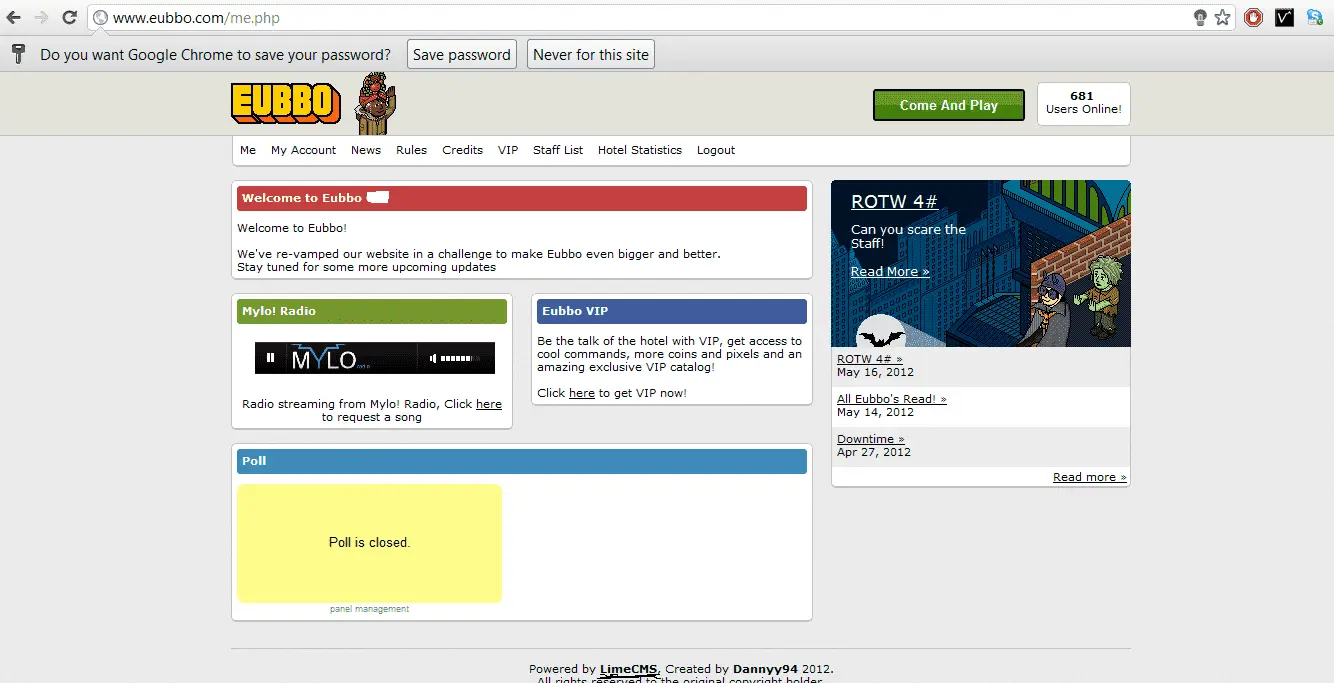Click the bat moon graphic in ROTW banner
1334x683 pixels.
tap(881, 332)
